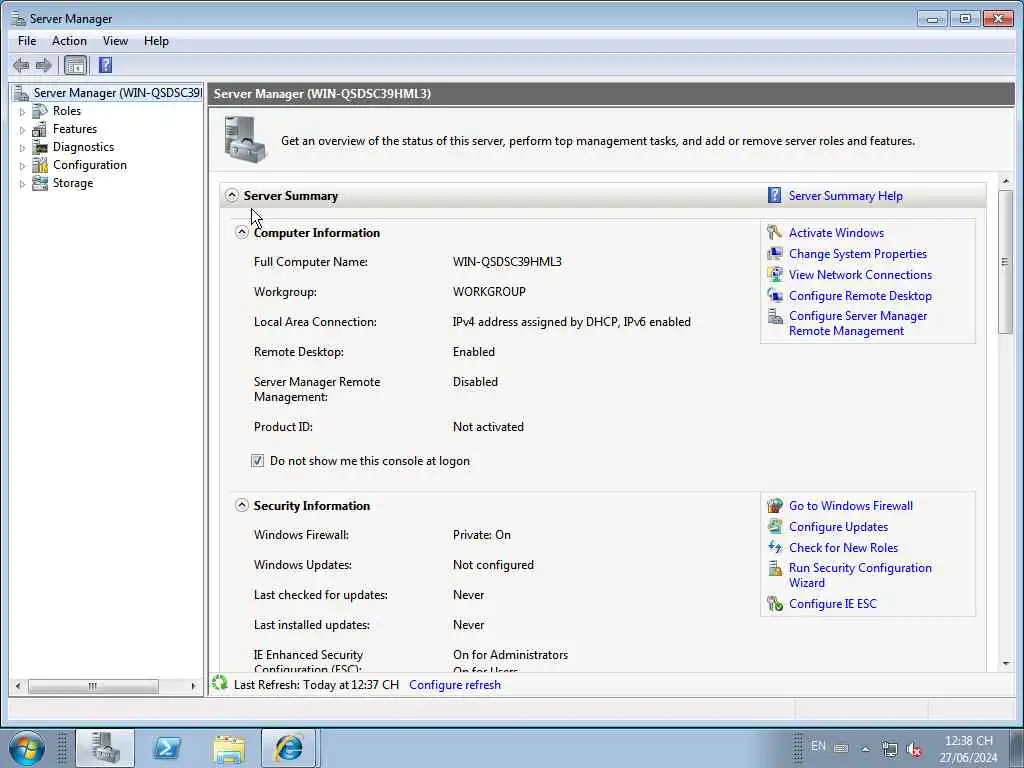
Task: Click the Features node icon
Action: pos(40,129)
